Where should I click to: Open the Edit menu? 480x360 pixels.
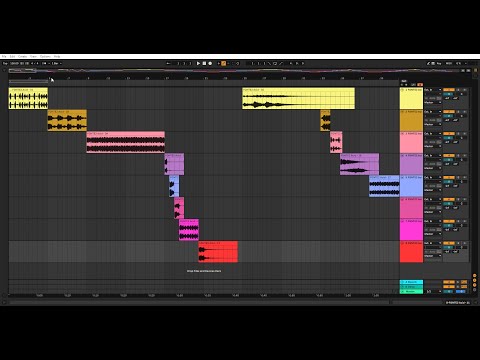tap(12, 57)
